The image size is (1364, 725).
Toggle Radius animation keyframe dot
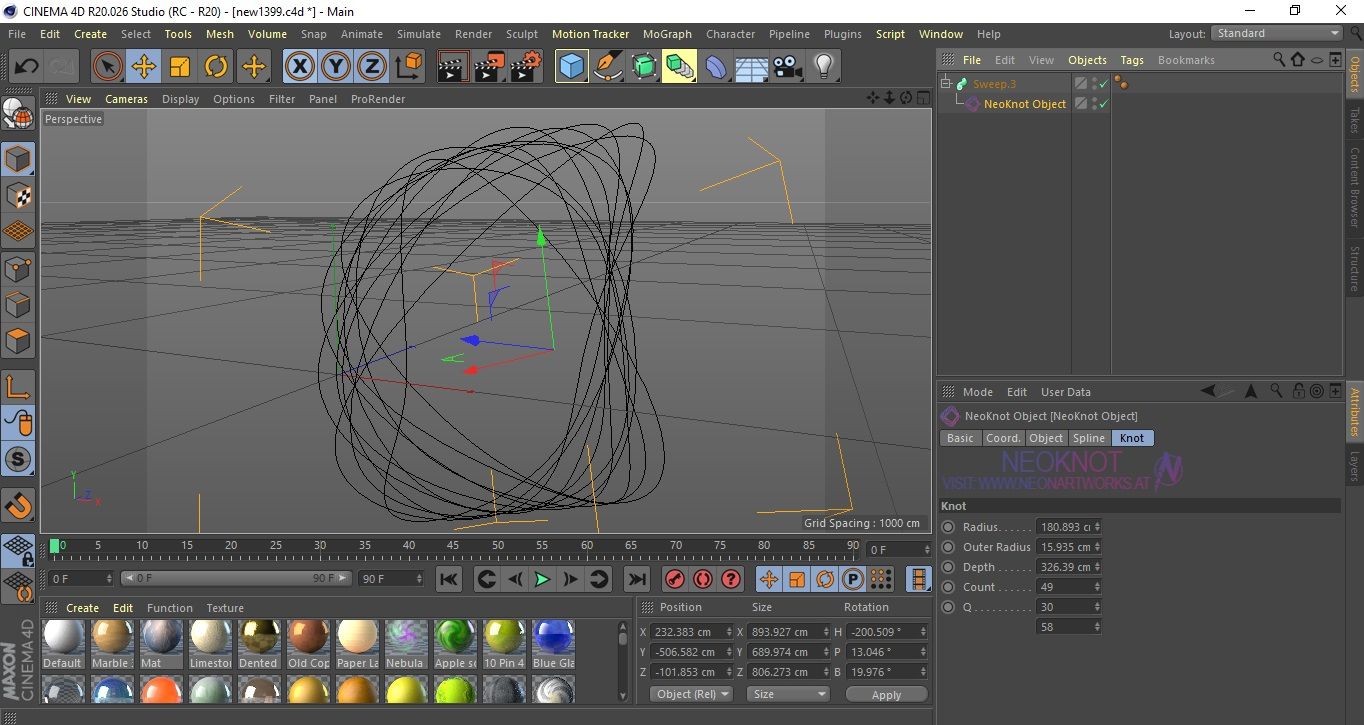948,527
